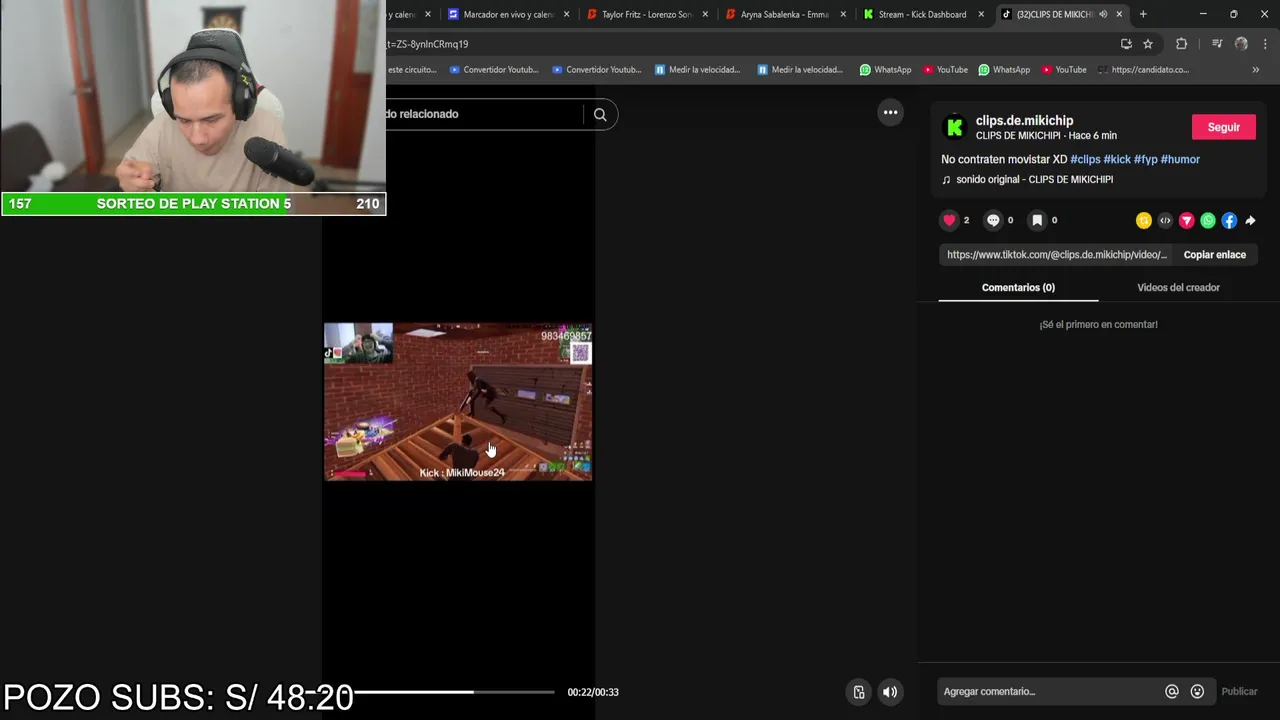
Task: Open the emoji picker in comment box
Action: 1197,691
